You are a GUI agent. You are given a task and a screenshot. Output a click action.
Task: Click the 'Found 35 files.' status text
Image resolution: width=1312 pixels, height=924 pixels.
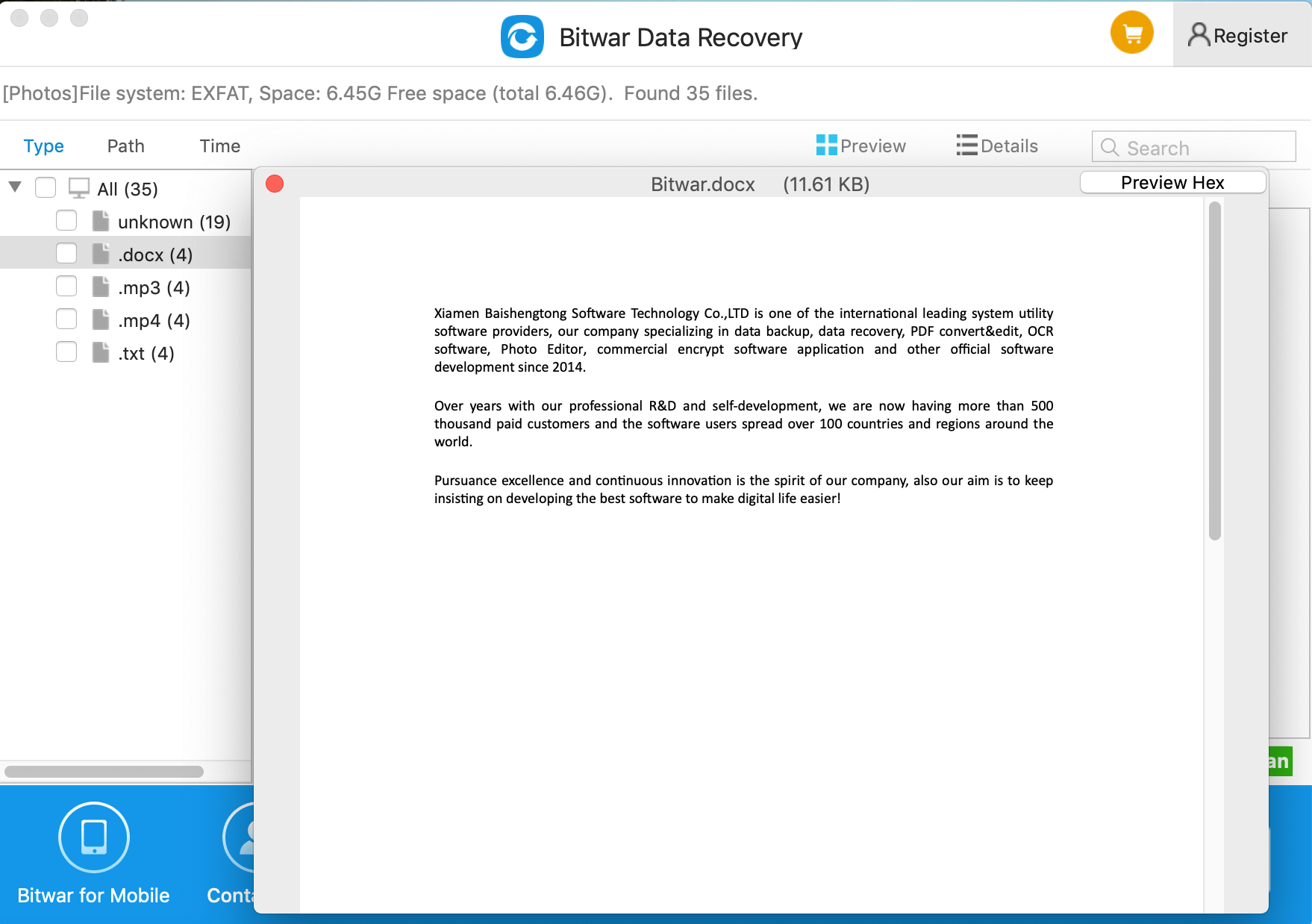691,93
